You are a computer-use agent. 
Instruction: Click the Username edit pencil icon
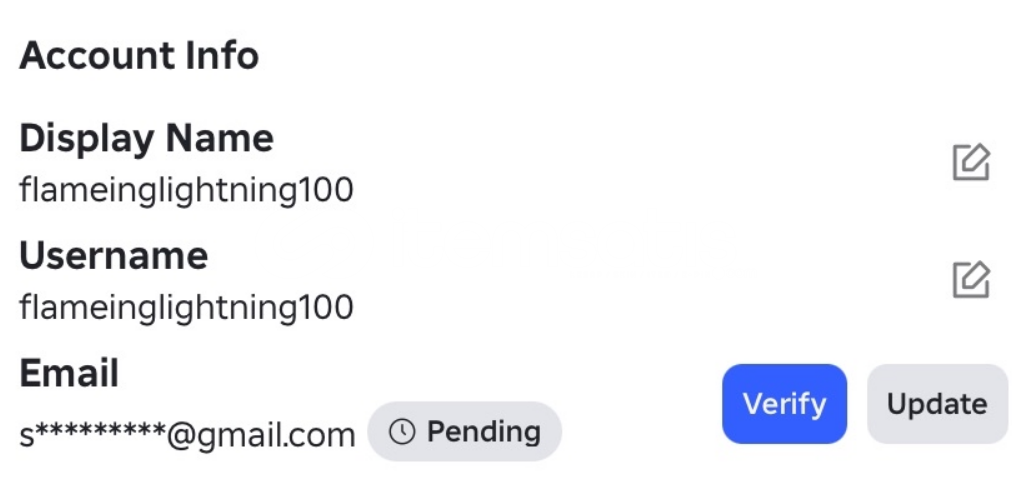970,280
